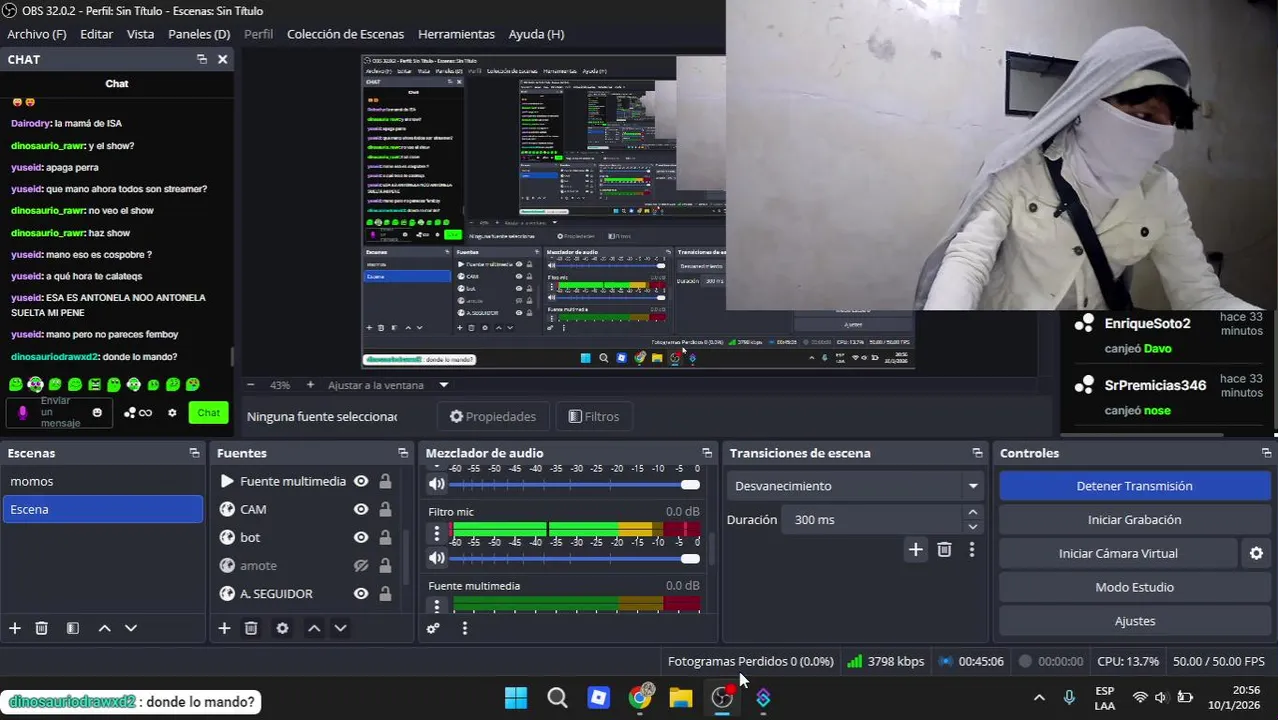
Task: Add a new source in Fuentes
Action: coord(224,628)
